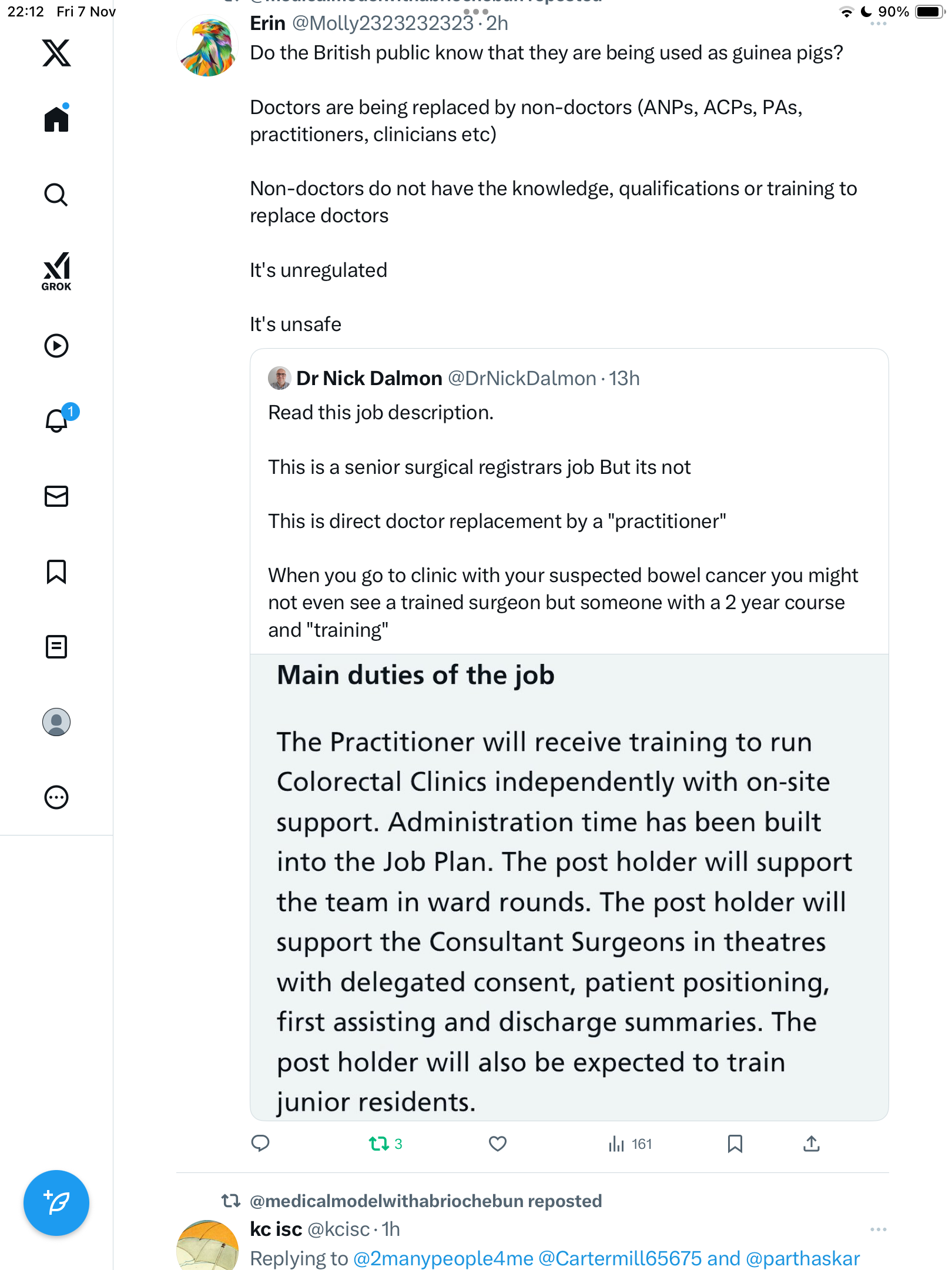
Task: Undo the repost on Erin's post
Action: pyautogui.click(x=379, y=1144)
